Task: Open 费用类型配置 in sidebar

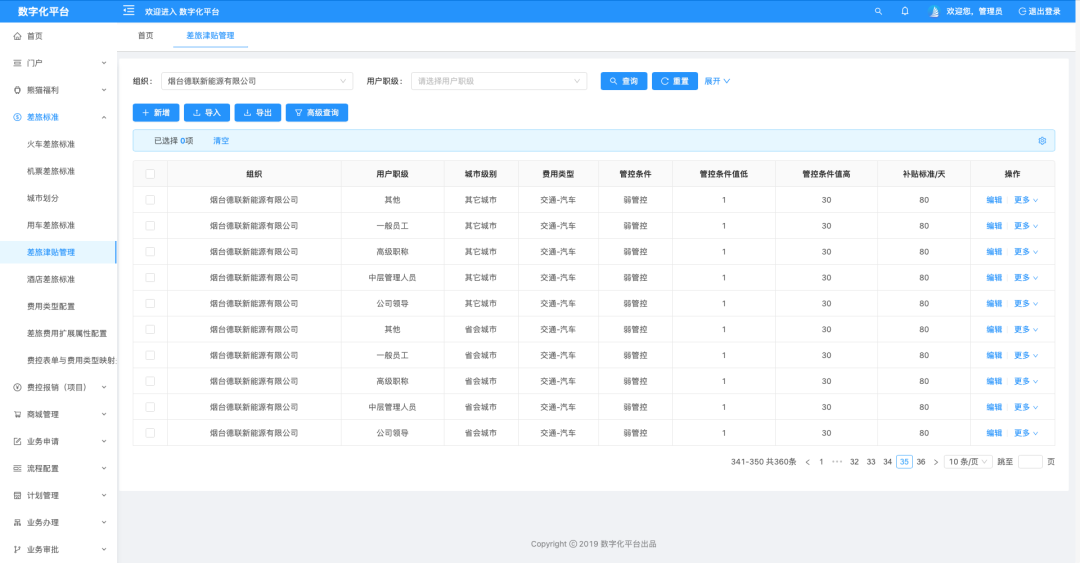Action: [x=51, y=306]
